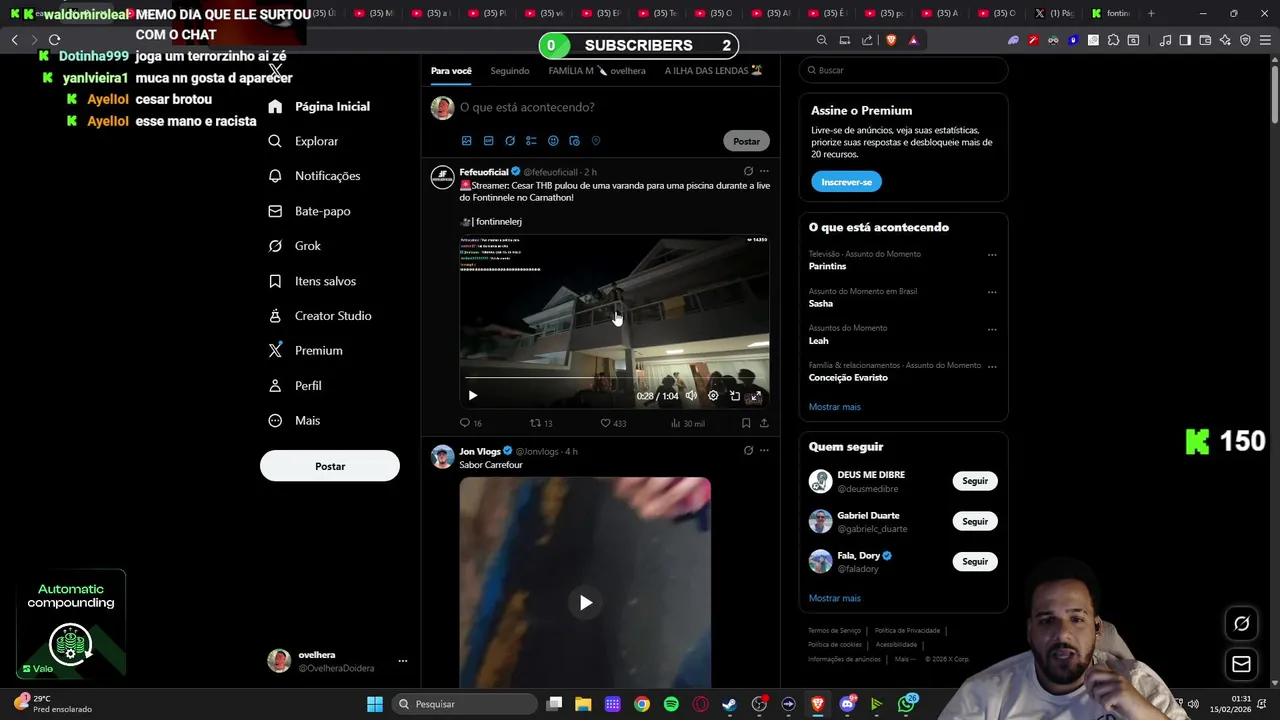
Task: Open Grok in the sidebar
Action: coord(295,246)
